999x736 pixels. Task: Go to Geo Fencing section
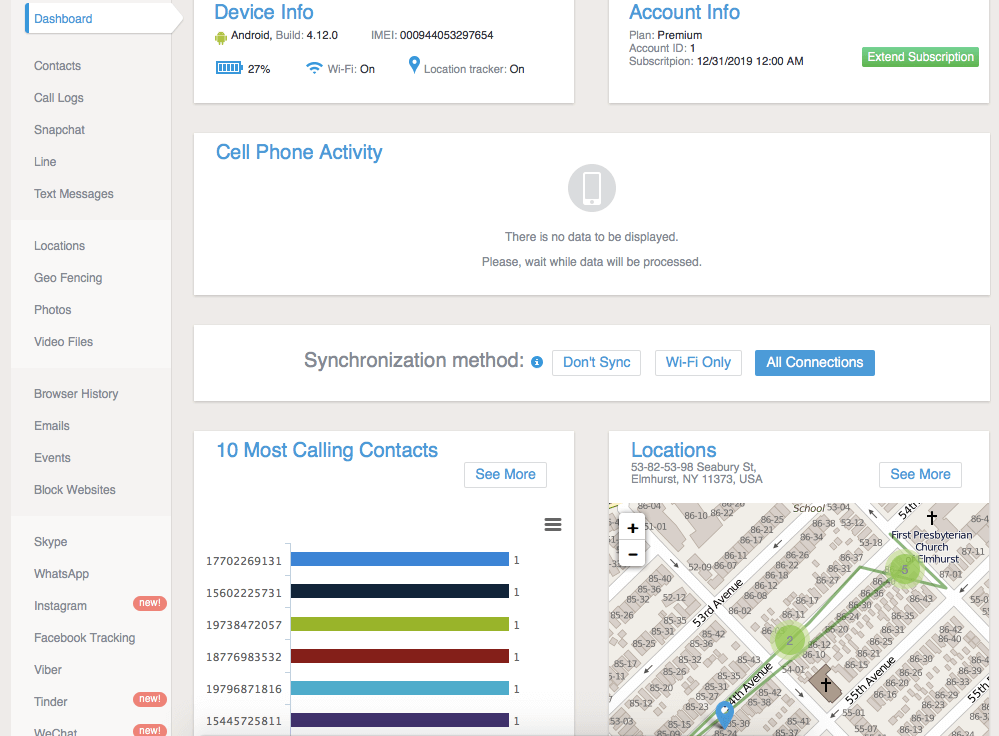click(68, 278)
